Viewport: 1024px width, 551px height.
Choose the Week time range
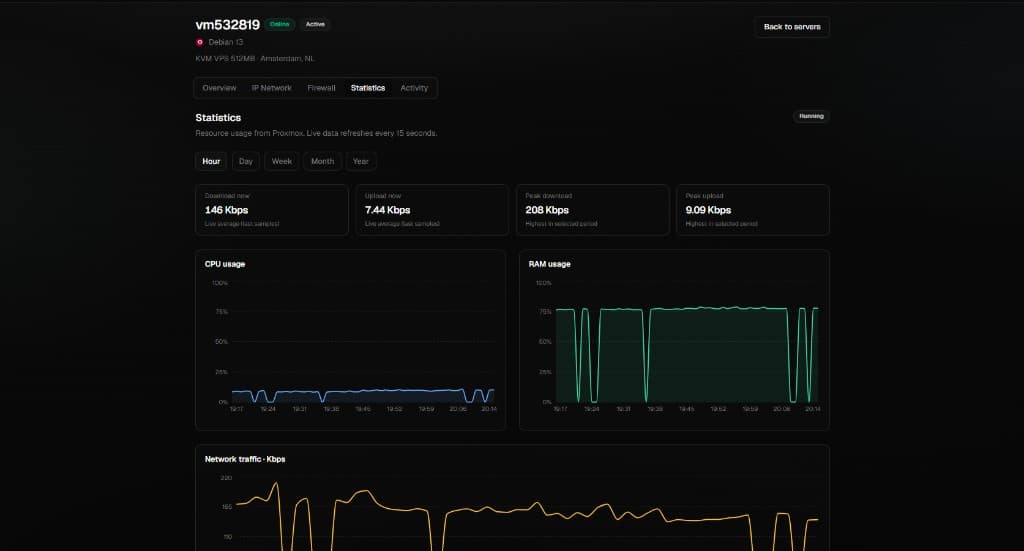pos(281,161)
